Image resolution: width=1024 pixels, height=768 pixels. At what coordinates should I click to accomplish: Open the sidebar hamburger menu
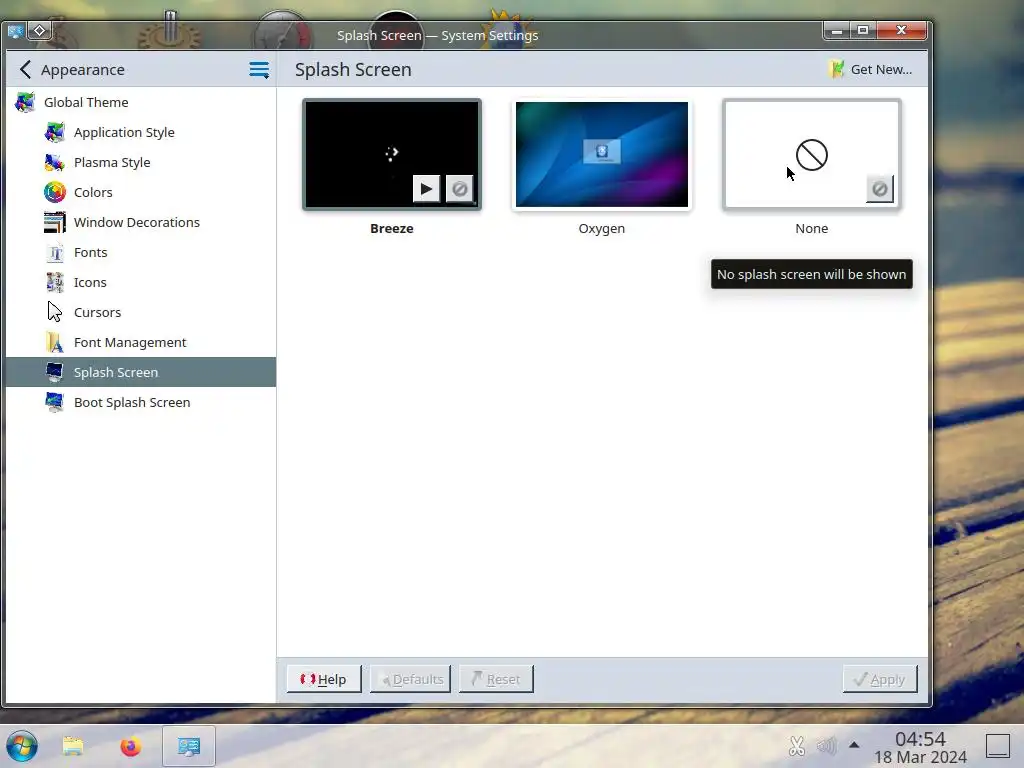[x=259, y=69]
